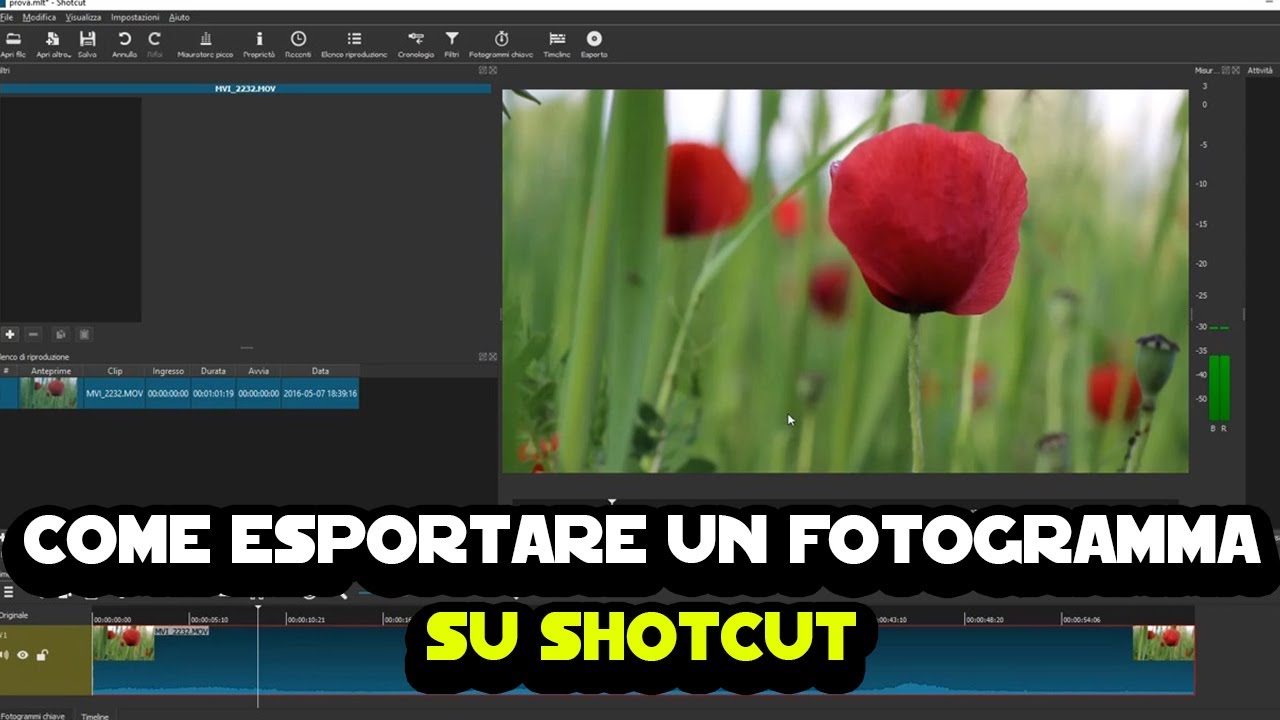This screenshot has width=1280, height=720.
Task: Open the Visualizza menu
Action: [83, 17]
